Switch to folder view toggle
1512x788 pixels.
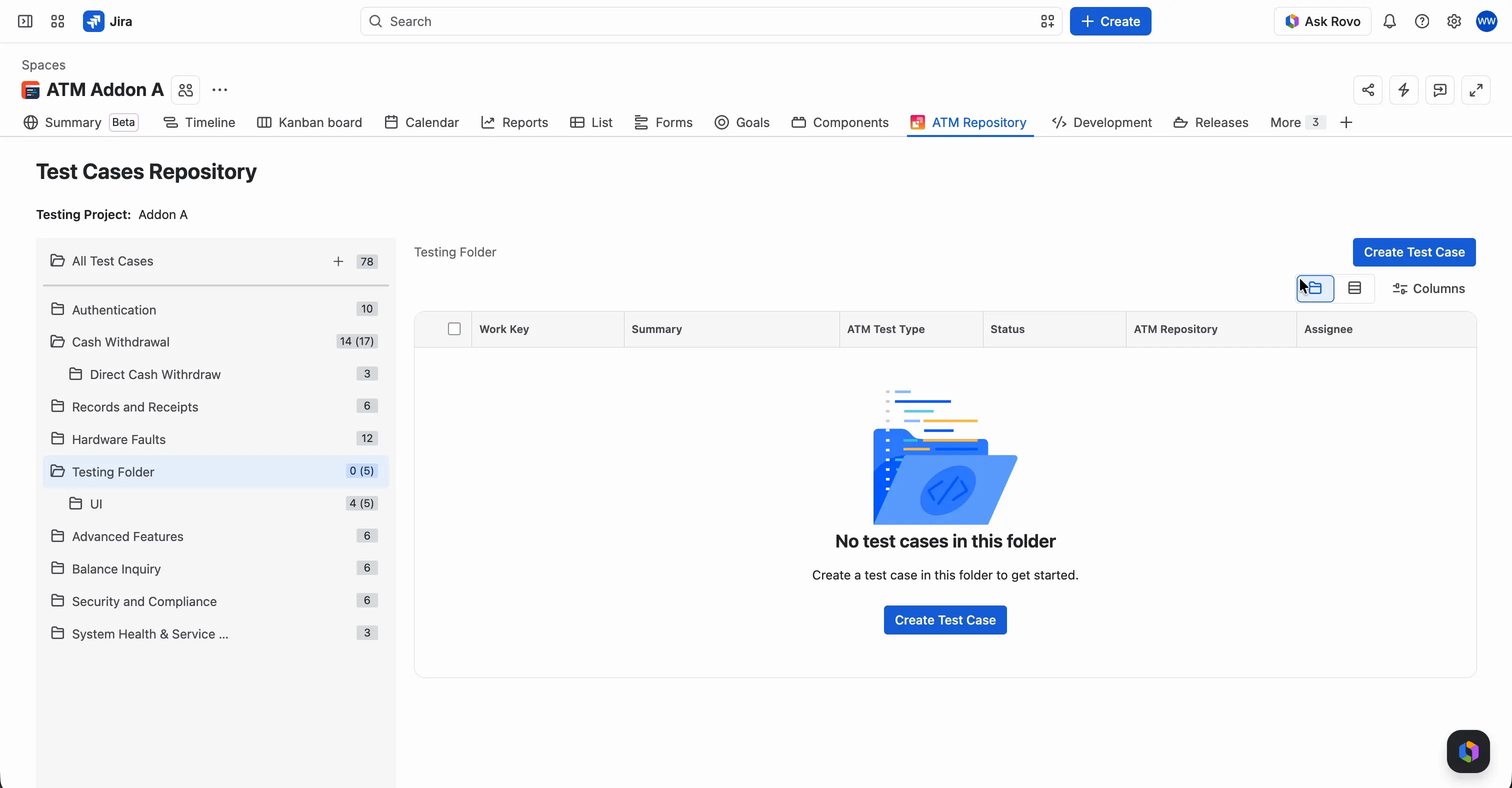click(1315, 288)
